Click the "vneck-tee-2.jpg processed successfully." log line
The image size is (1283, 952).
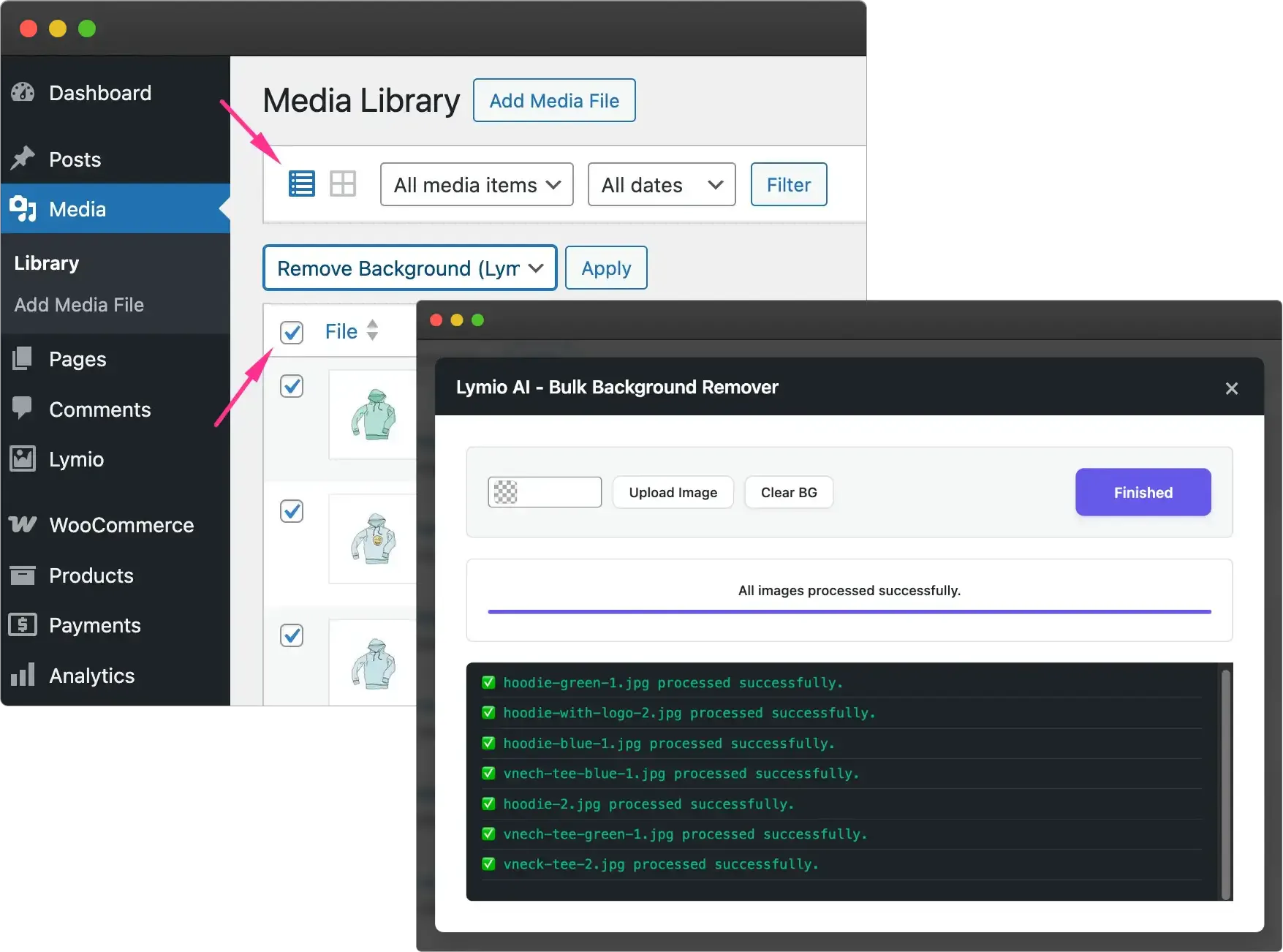pyautogui.click(x=660, y=864)
